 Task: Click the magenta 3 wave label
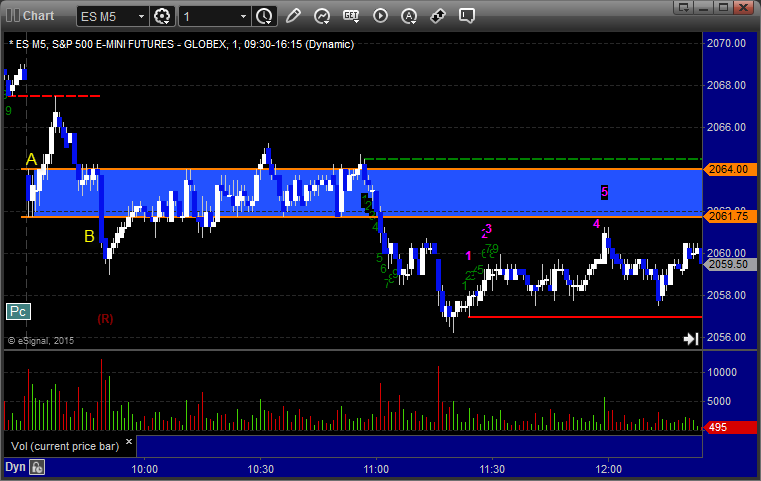pos(489,228)
